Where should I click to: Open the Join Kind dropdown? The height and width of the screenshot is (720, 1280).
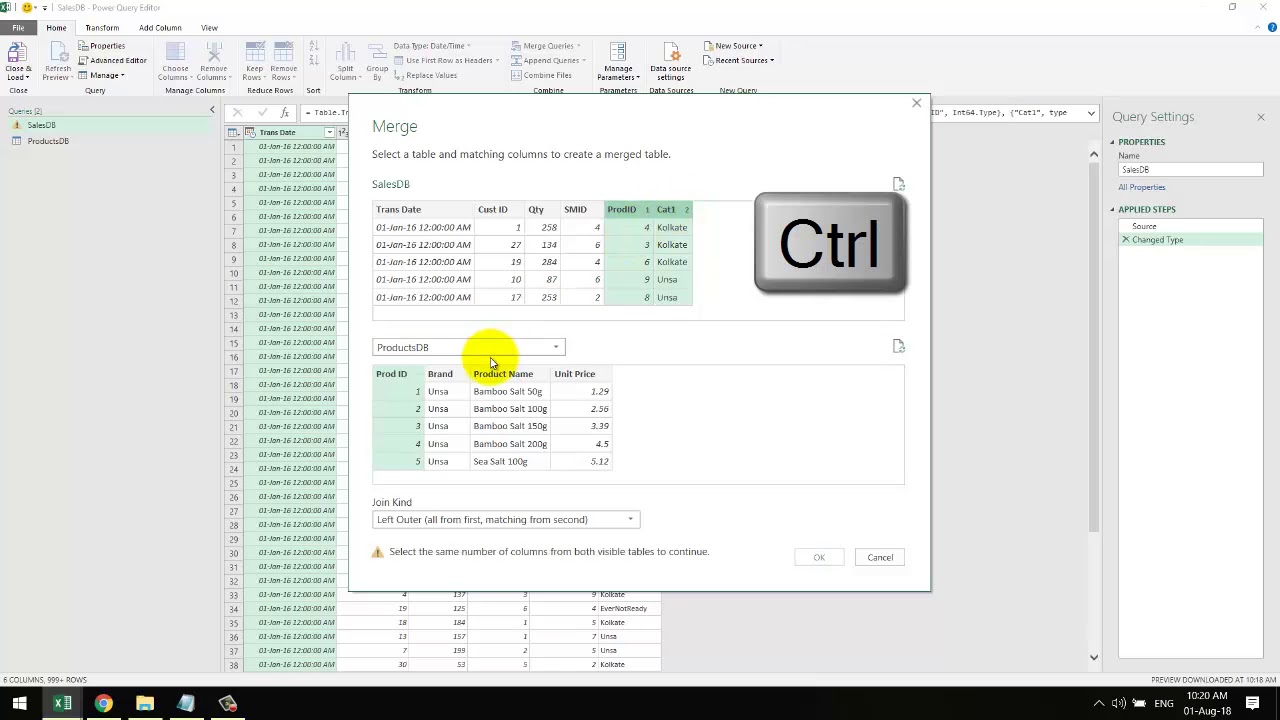(505, 519)
